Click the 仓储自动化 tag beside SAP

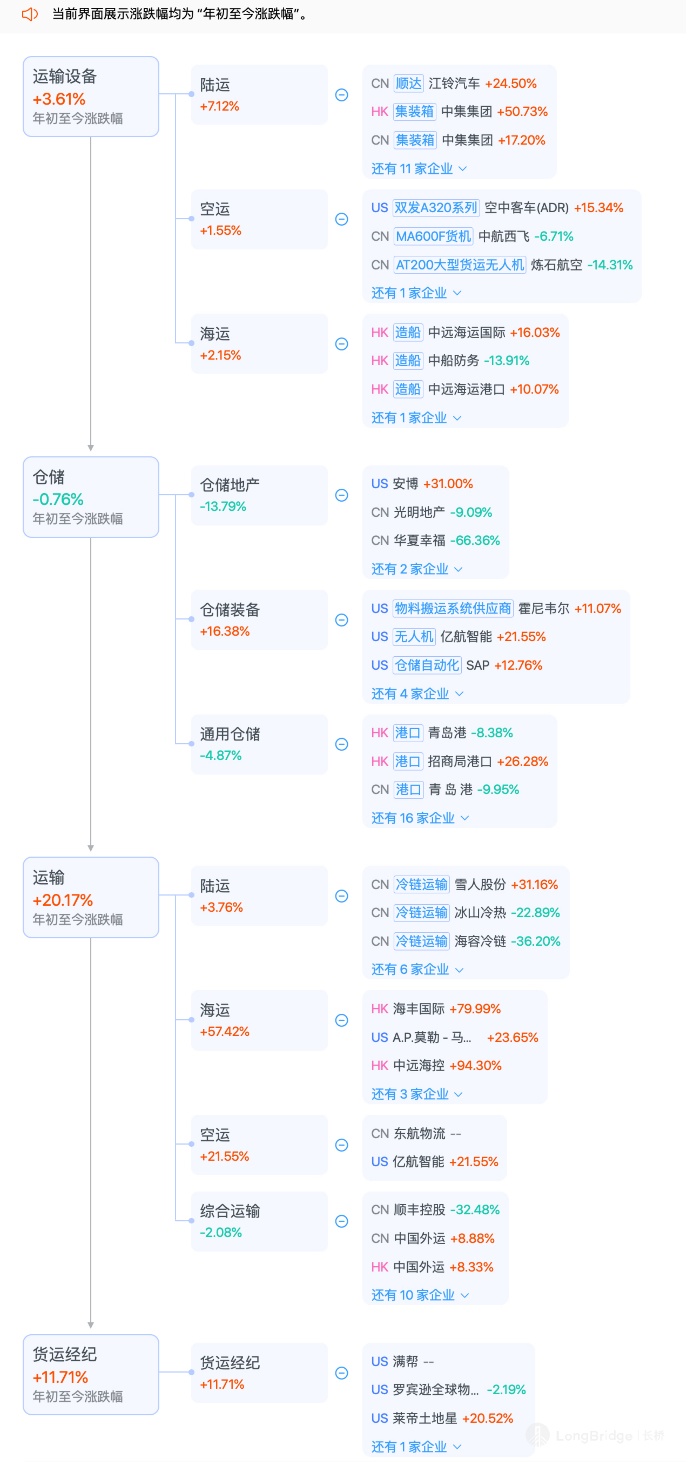[427, 665]
